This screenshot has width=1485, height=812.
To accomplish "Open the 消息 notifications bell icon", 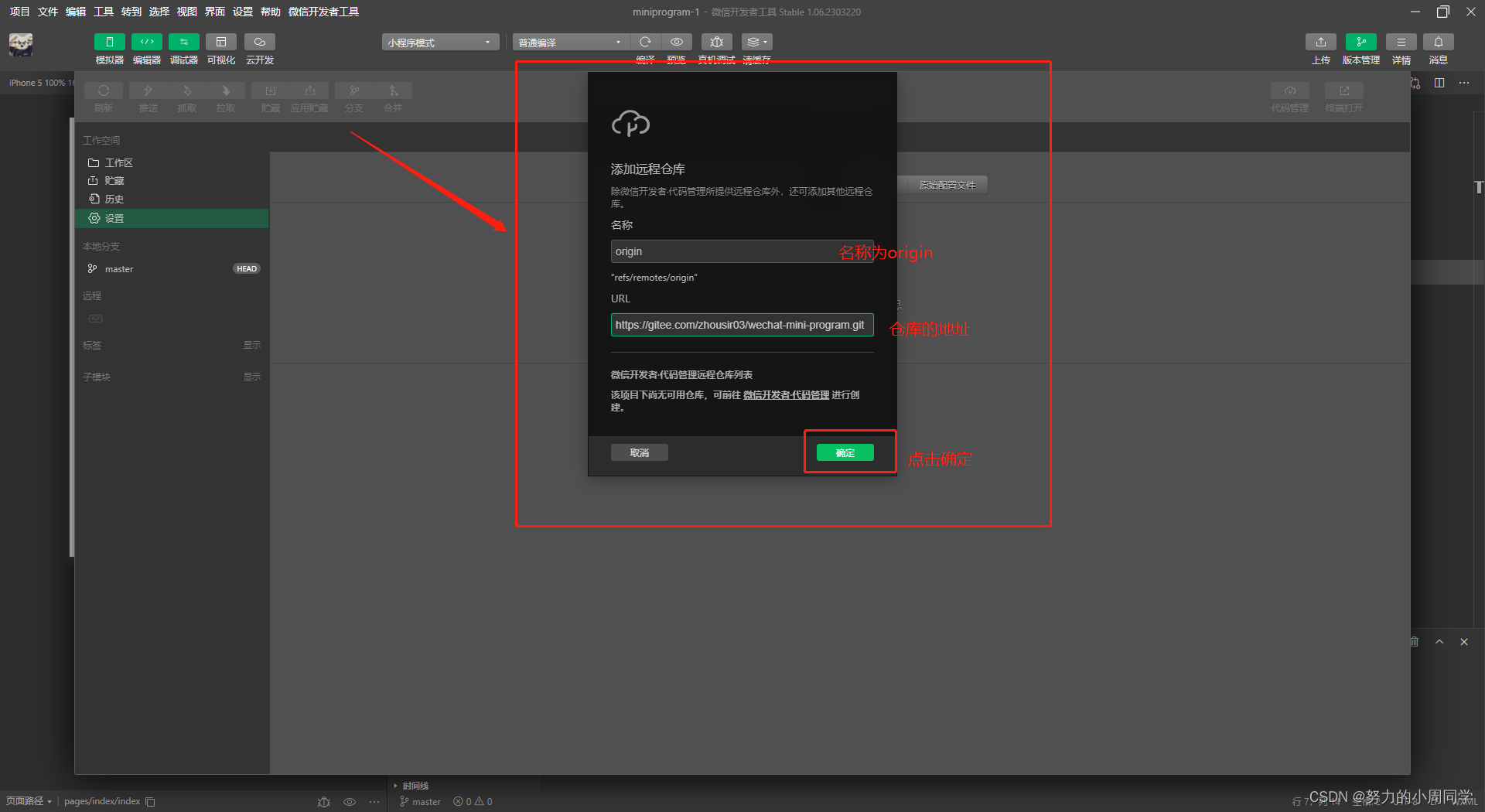I will pyautogui.click(x=1439, y=42).
